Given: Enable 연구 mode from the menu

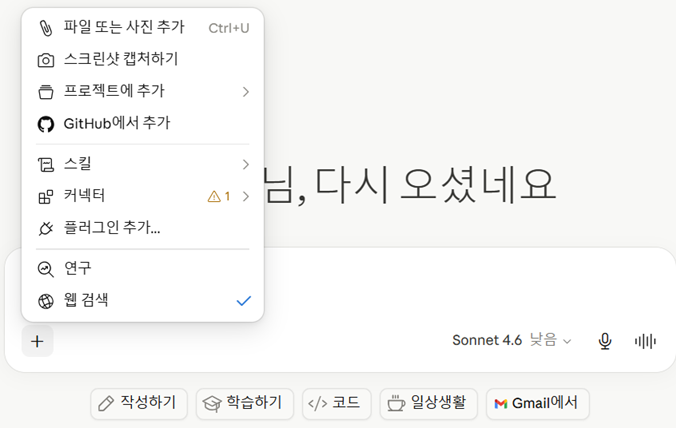Looking at the screenshot, I should (143, 269).
